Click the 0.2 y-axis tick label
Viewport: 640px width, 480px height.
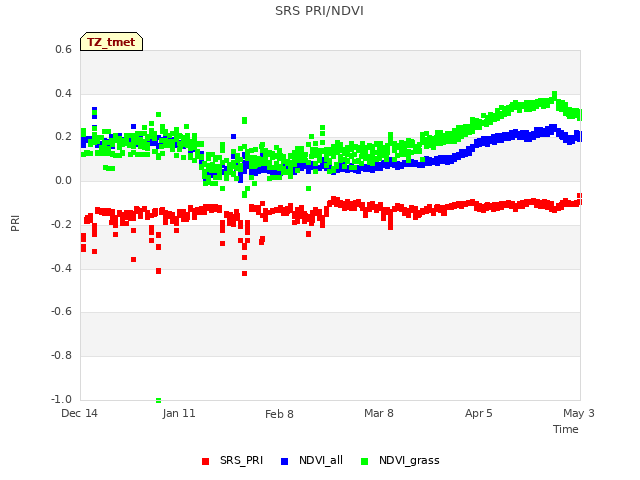(63, 137)
